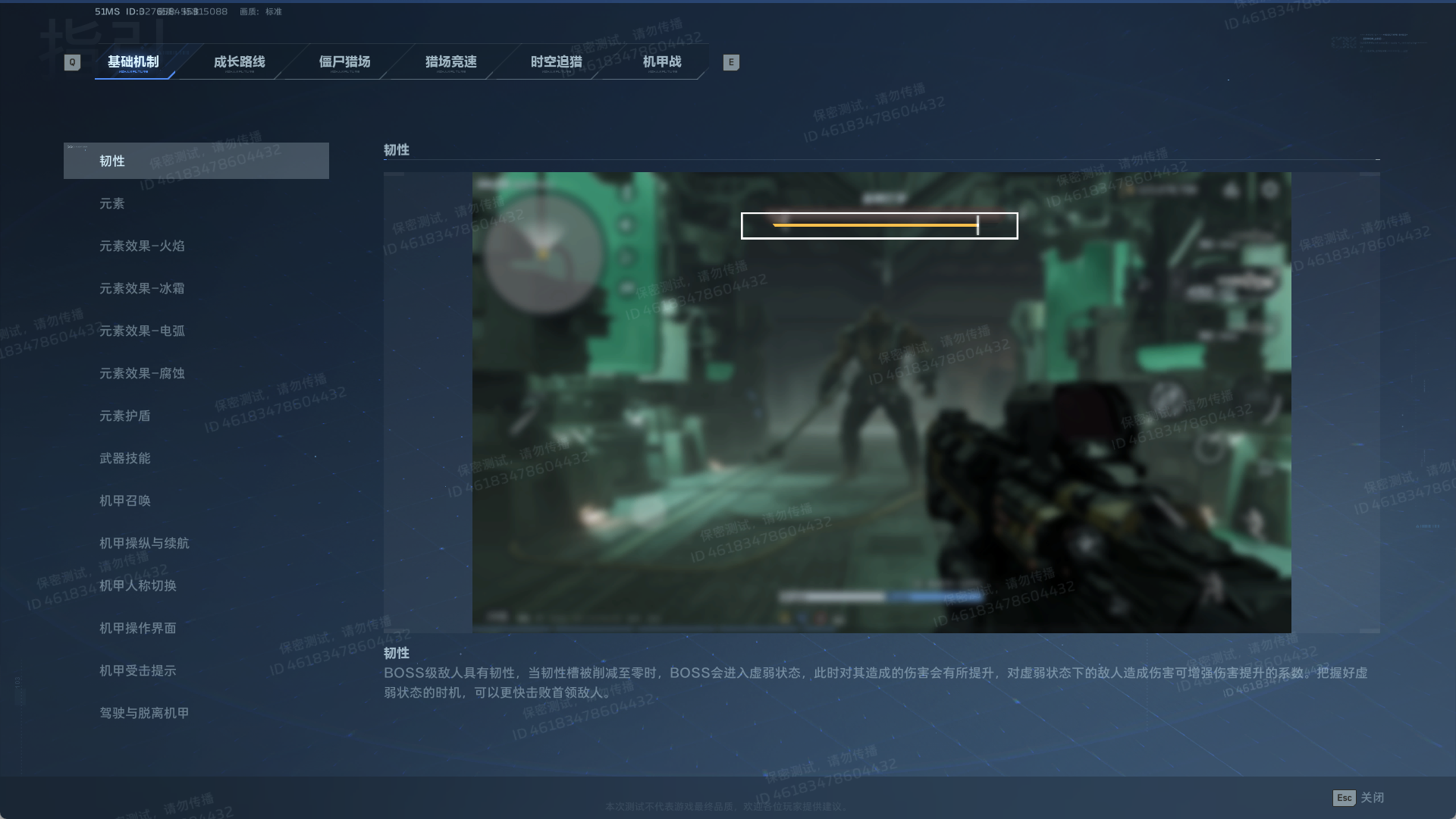Viewport: 1456px width, 819px height.
Task: Open the 武器技能 guide item
Action: click(125, 458)
